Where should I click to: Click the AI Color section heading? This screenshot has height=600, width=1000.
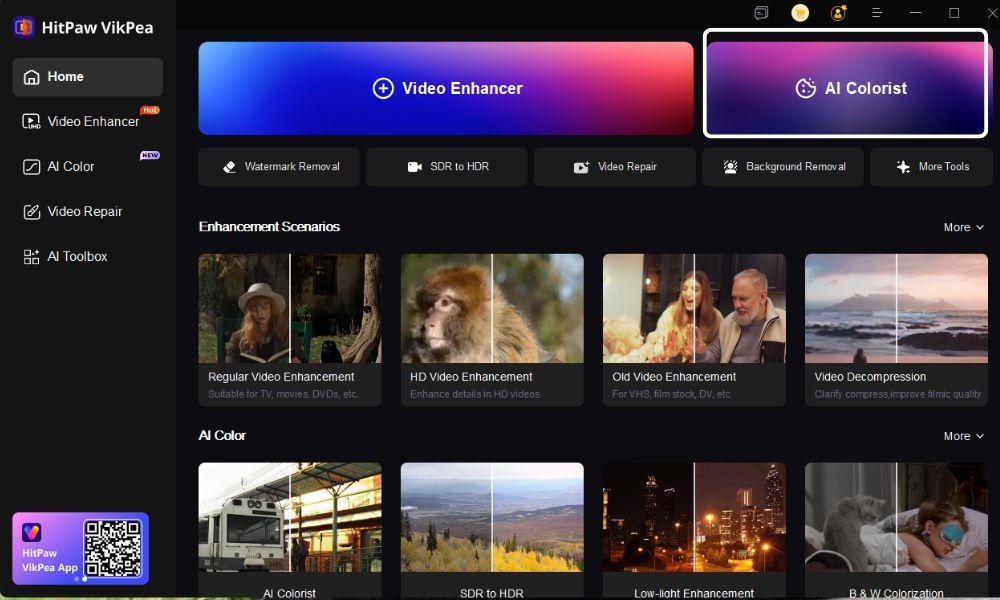(222, 435)
